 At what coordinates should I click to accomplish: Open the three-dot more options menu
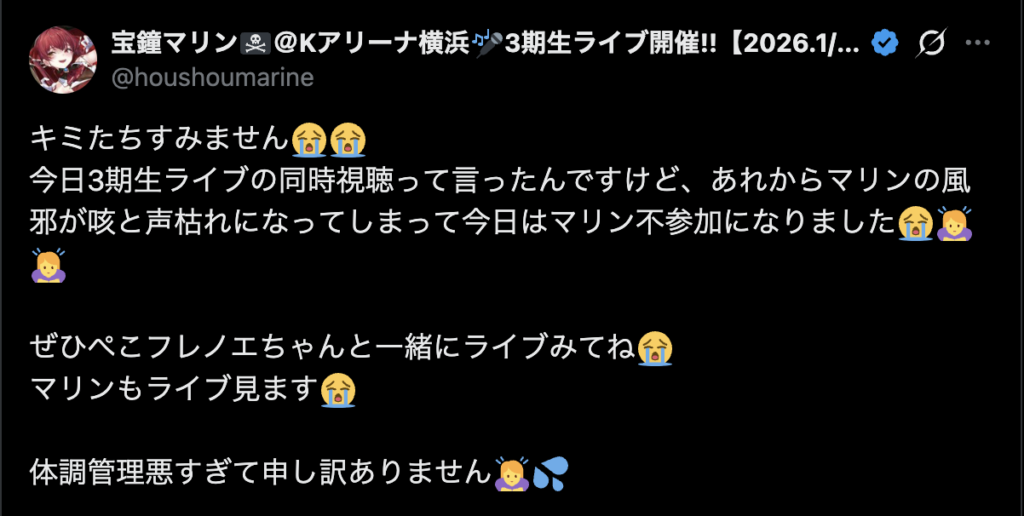978,43
